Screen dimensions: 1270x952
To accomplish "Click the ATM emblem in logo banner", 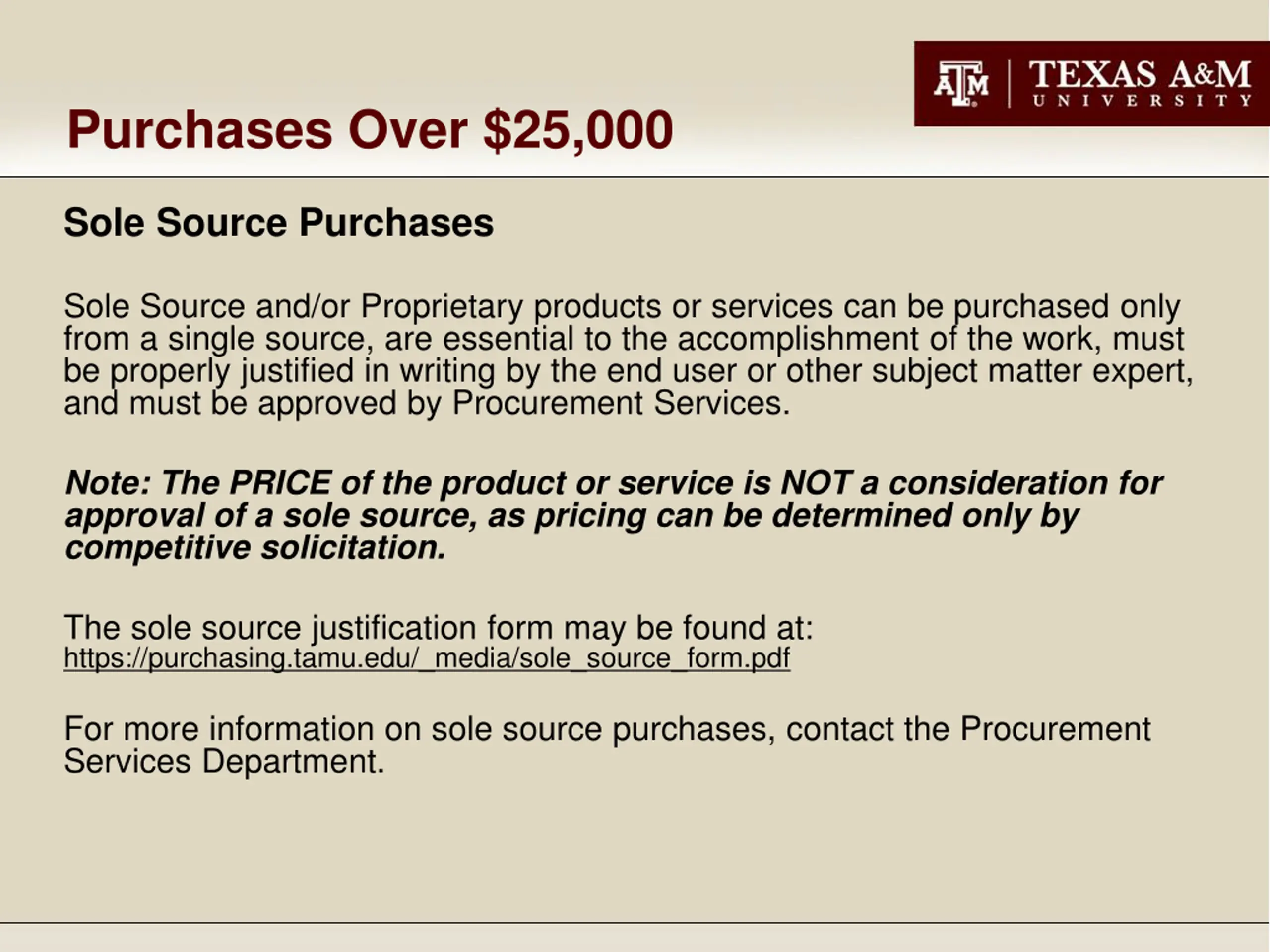I will (961, 84).
